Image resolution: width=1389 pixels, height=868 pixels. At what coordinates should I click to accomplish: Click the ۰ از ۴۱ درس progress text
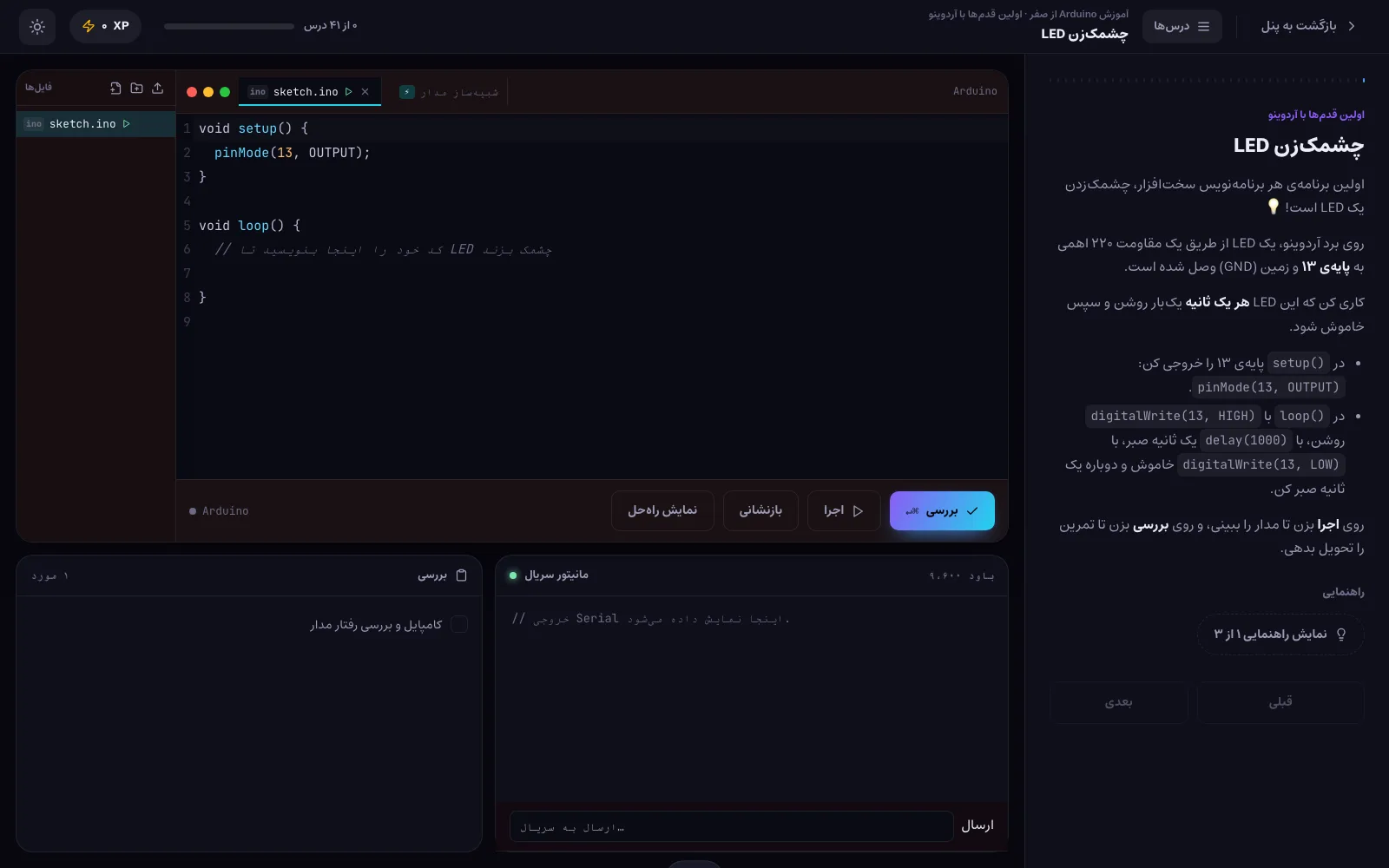point(330,26)
